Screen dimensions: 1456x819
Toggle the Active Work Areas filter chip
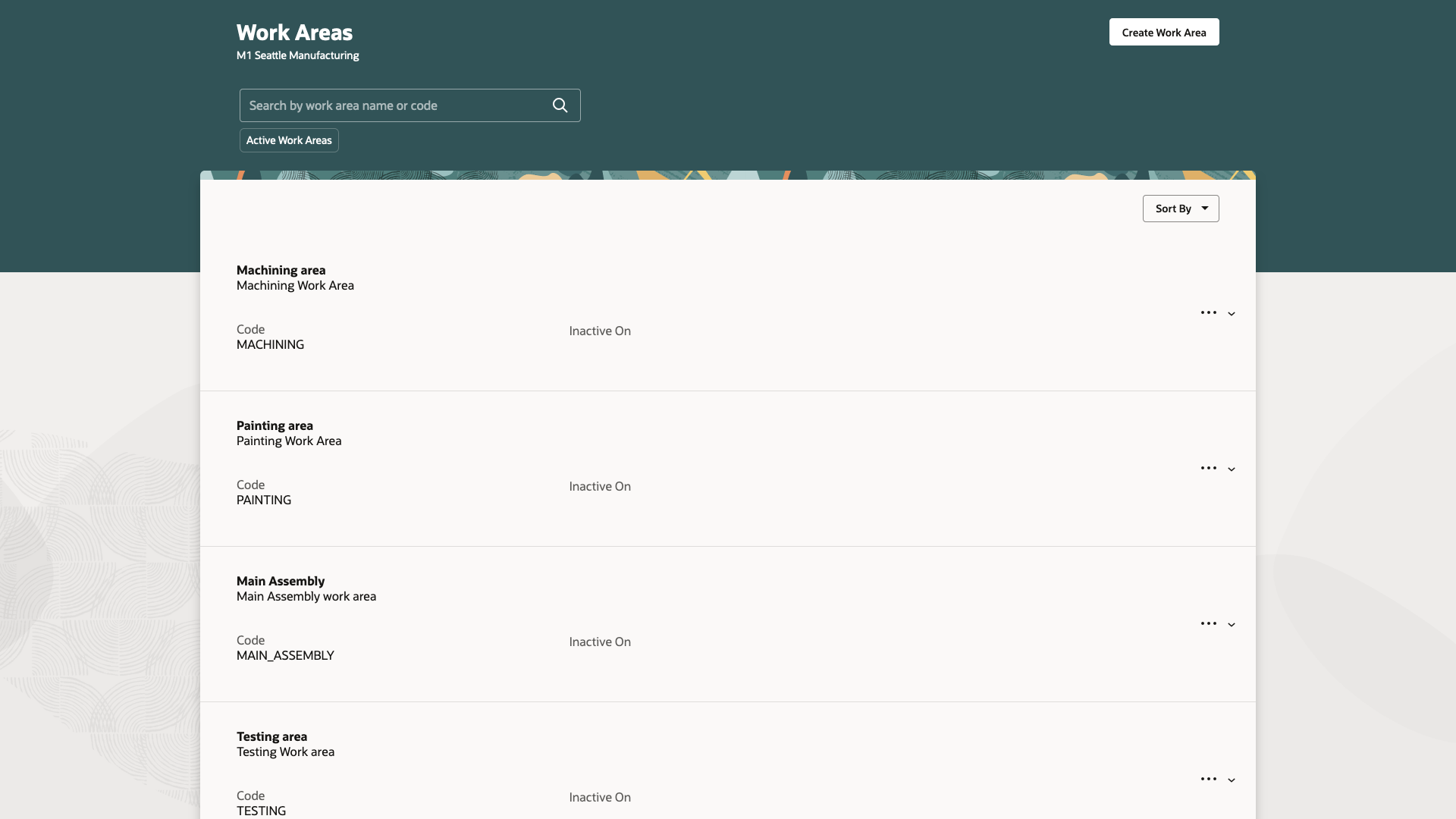[x=289, y=140]
